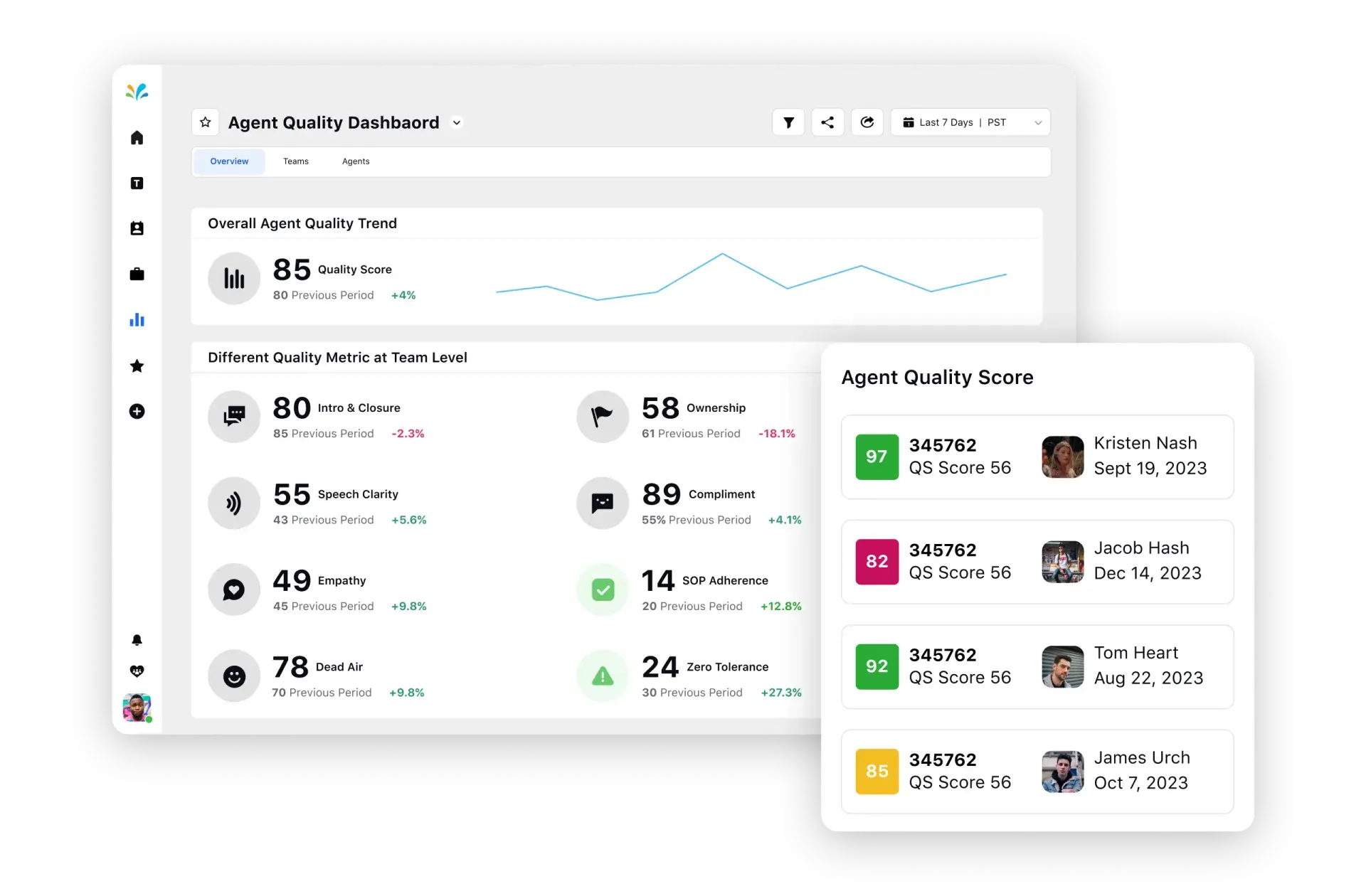
Task: Toggle the heart/wellness icon in sidebar
Action: (139, 670)
